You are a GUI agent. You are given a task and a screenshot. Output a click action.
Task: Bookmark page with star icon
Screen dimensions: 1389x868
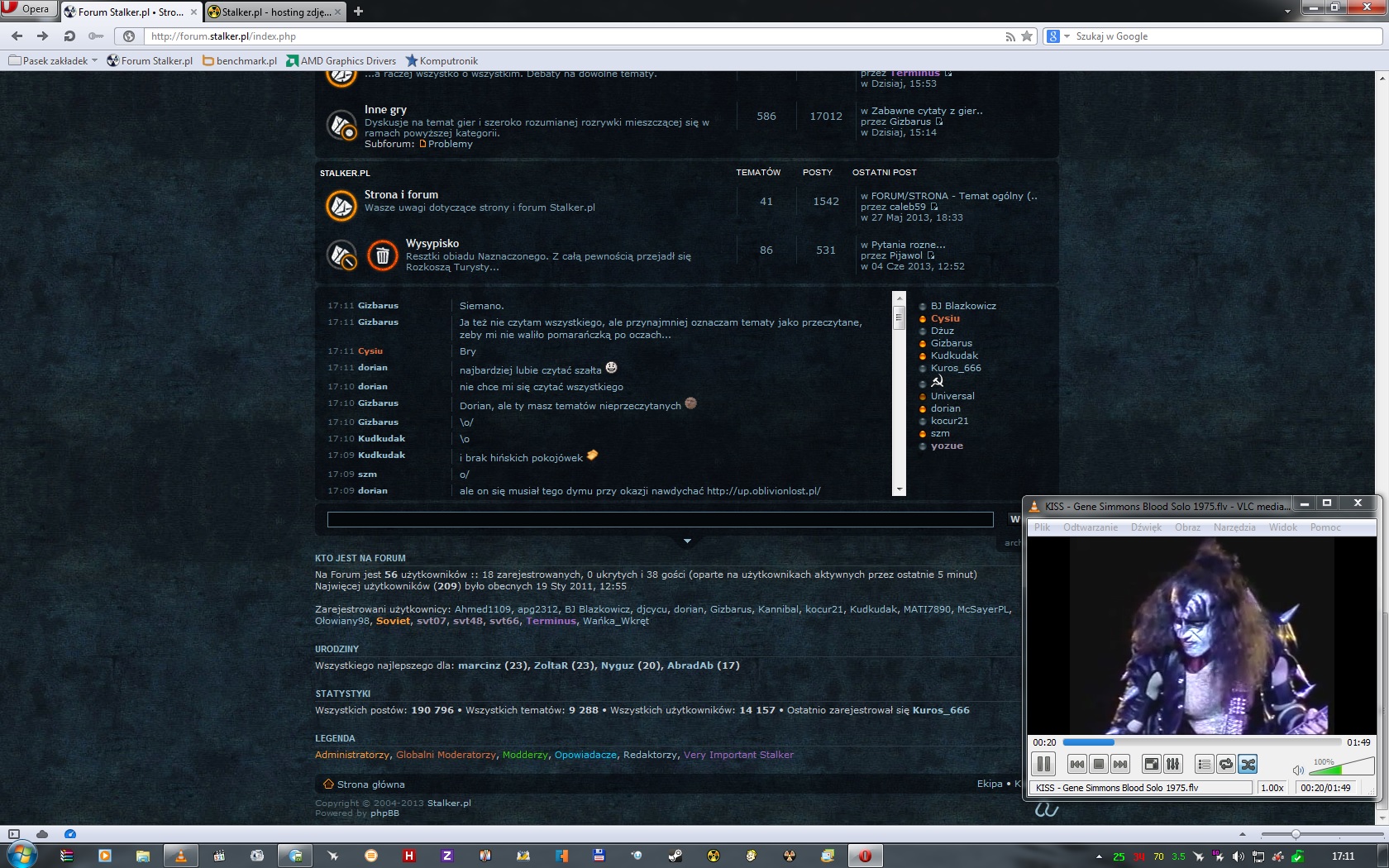[1027, 36]
